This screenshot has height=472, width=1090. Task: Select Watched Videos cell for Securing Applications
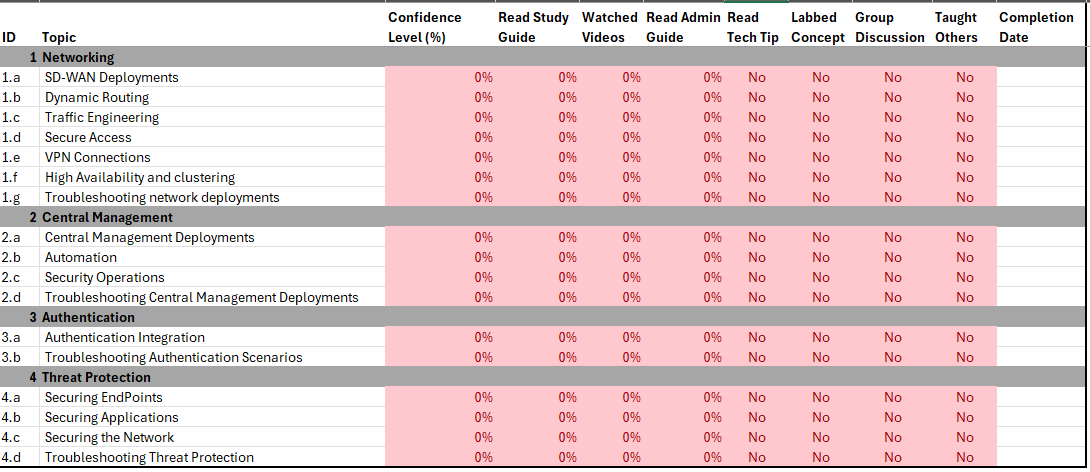point(612,417)
